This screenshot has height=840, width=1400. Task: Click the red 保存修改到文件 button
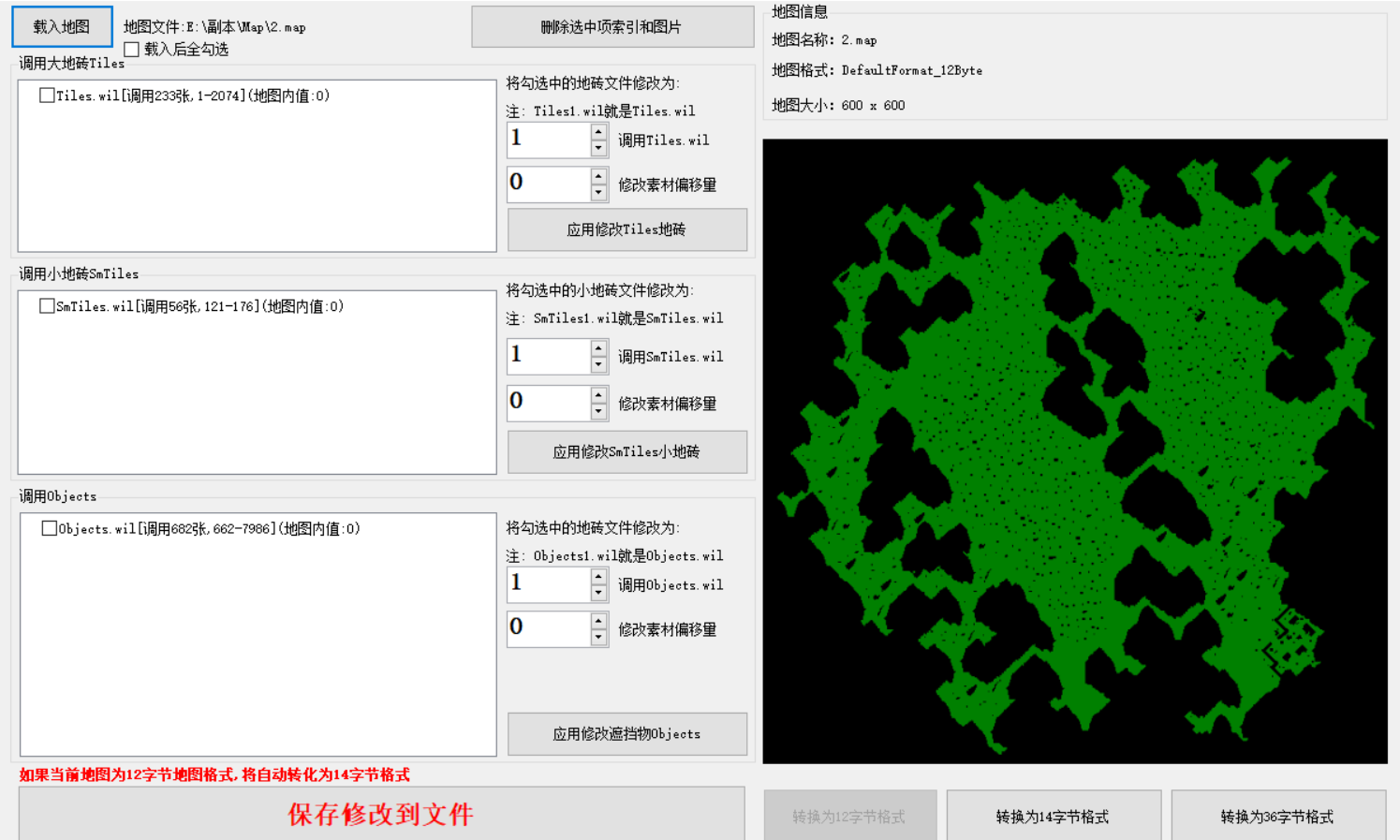pyautogui.click(x=381, y=814)
